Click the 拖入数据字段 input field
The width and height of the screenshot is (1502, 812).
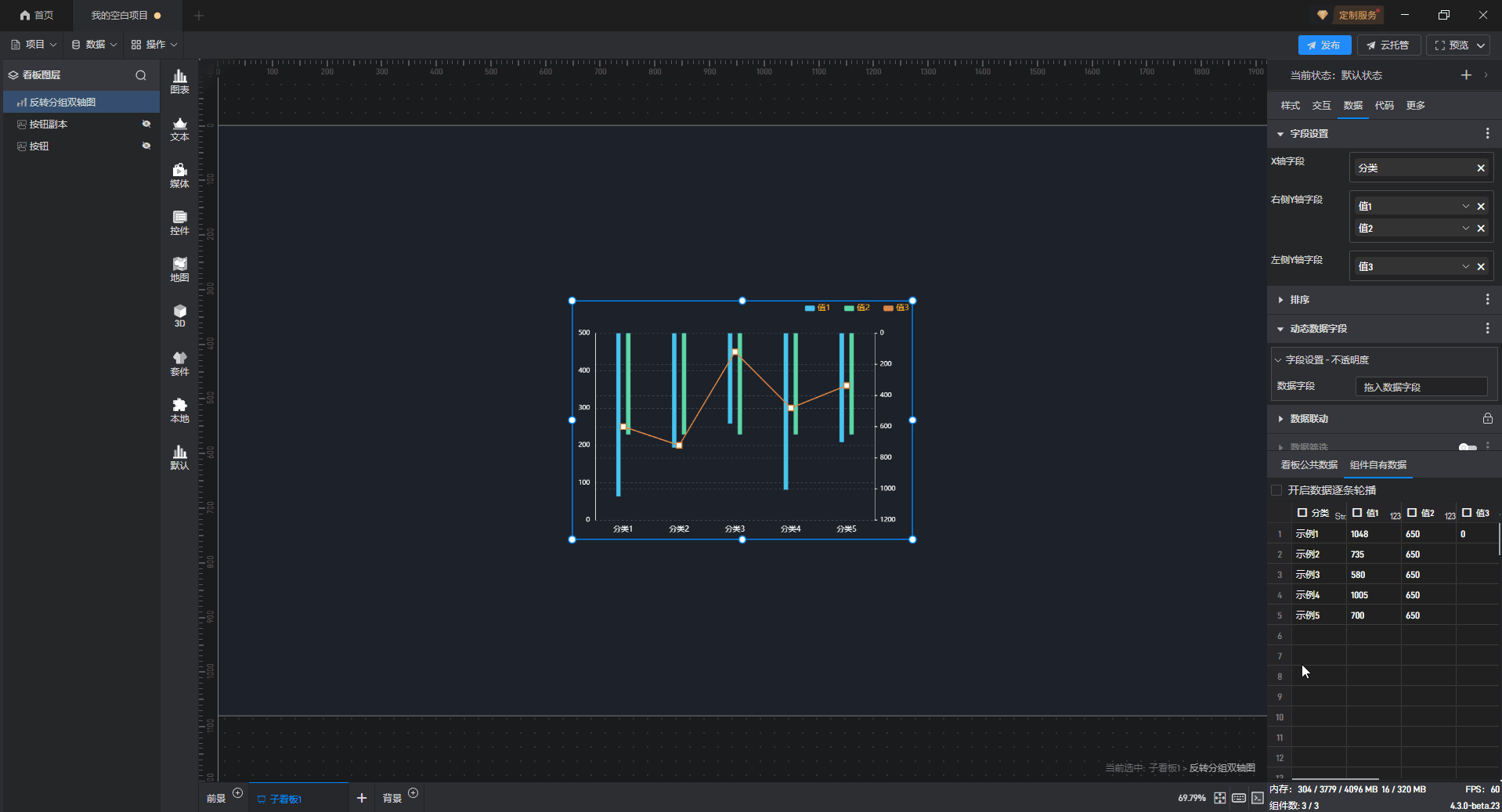1421,387
